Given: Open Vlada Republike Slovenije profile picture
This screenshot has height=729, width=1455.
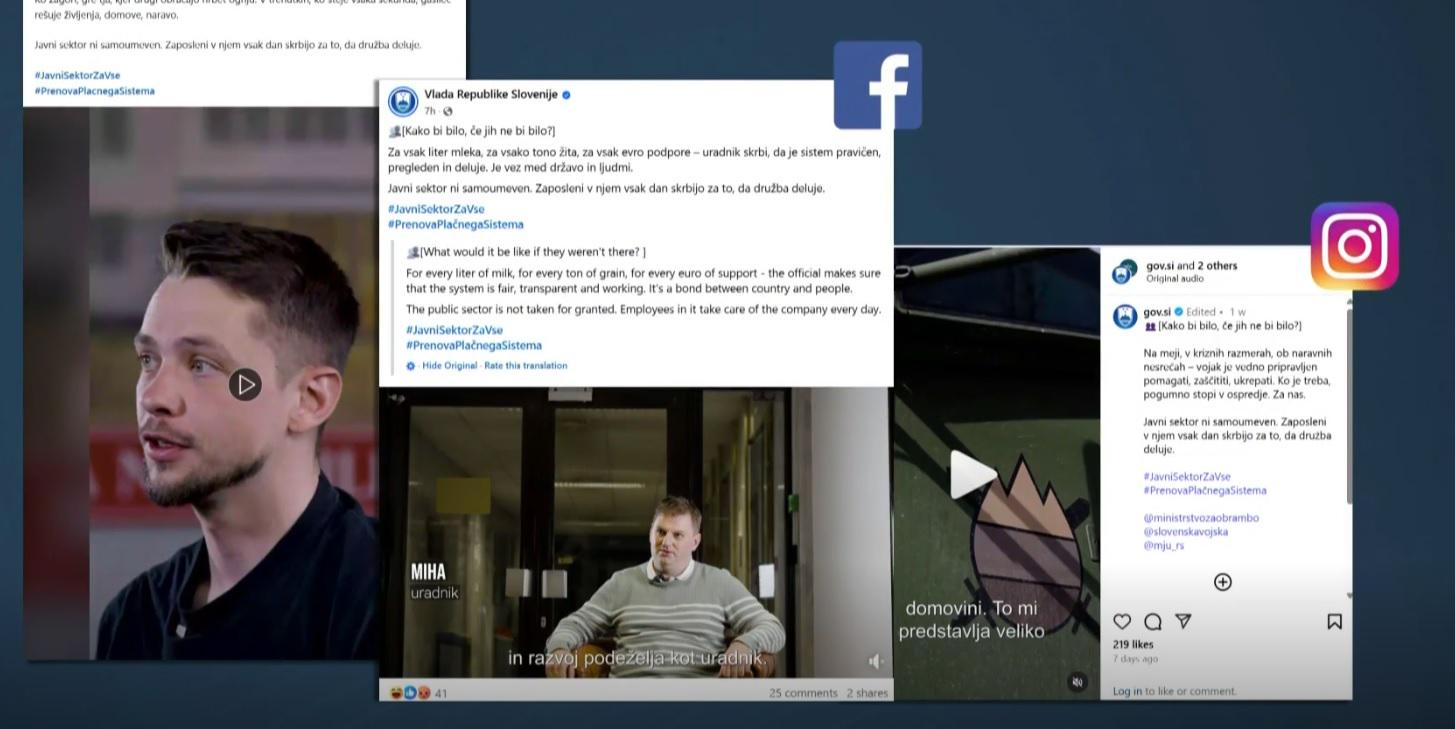Looking at the screenshot, I should point(402,101).
